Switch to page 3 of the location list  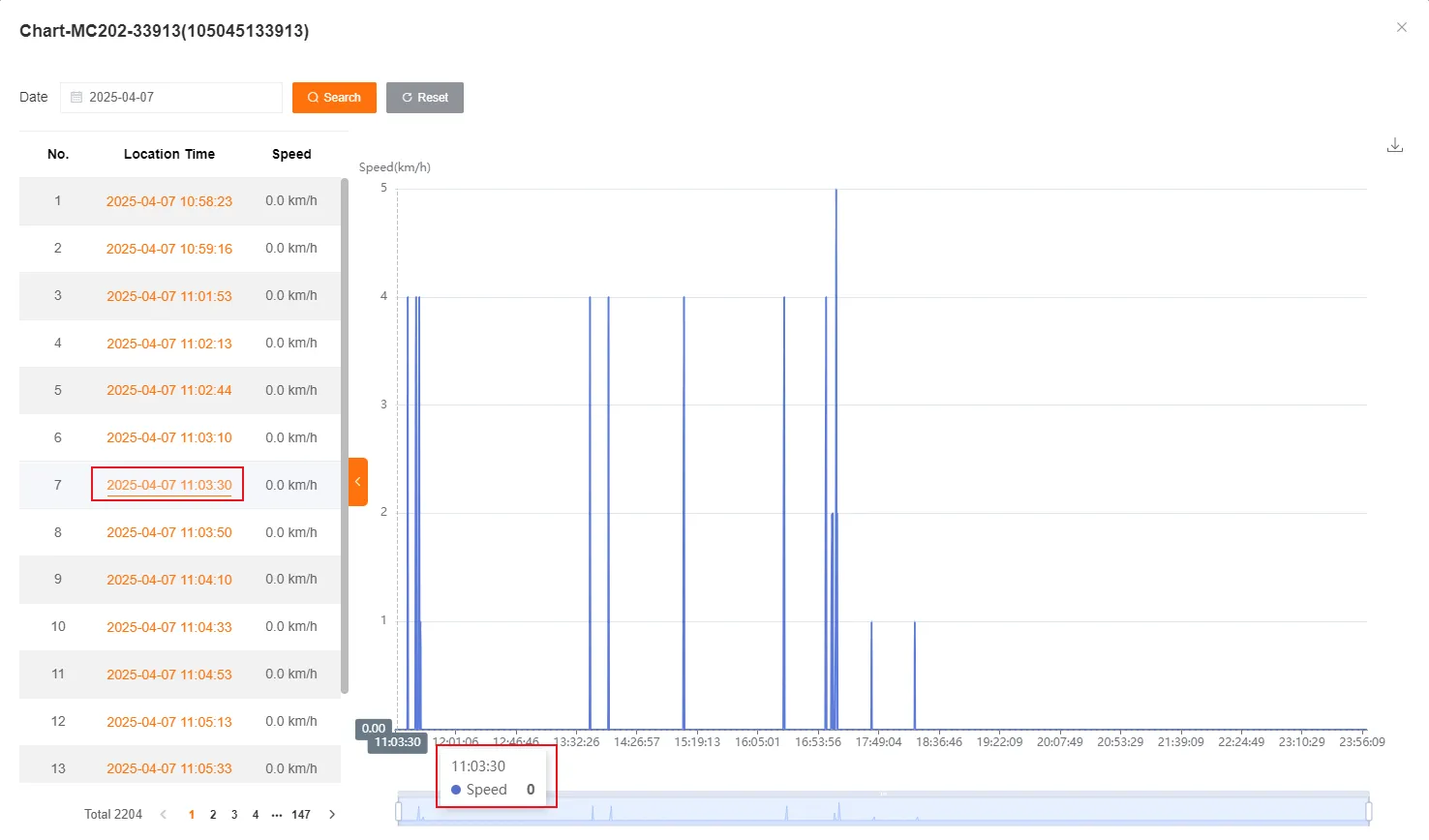(x=233, y=814)
